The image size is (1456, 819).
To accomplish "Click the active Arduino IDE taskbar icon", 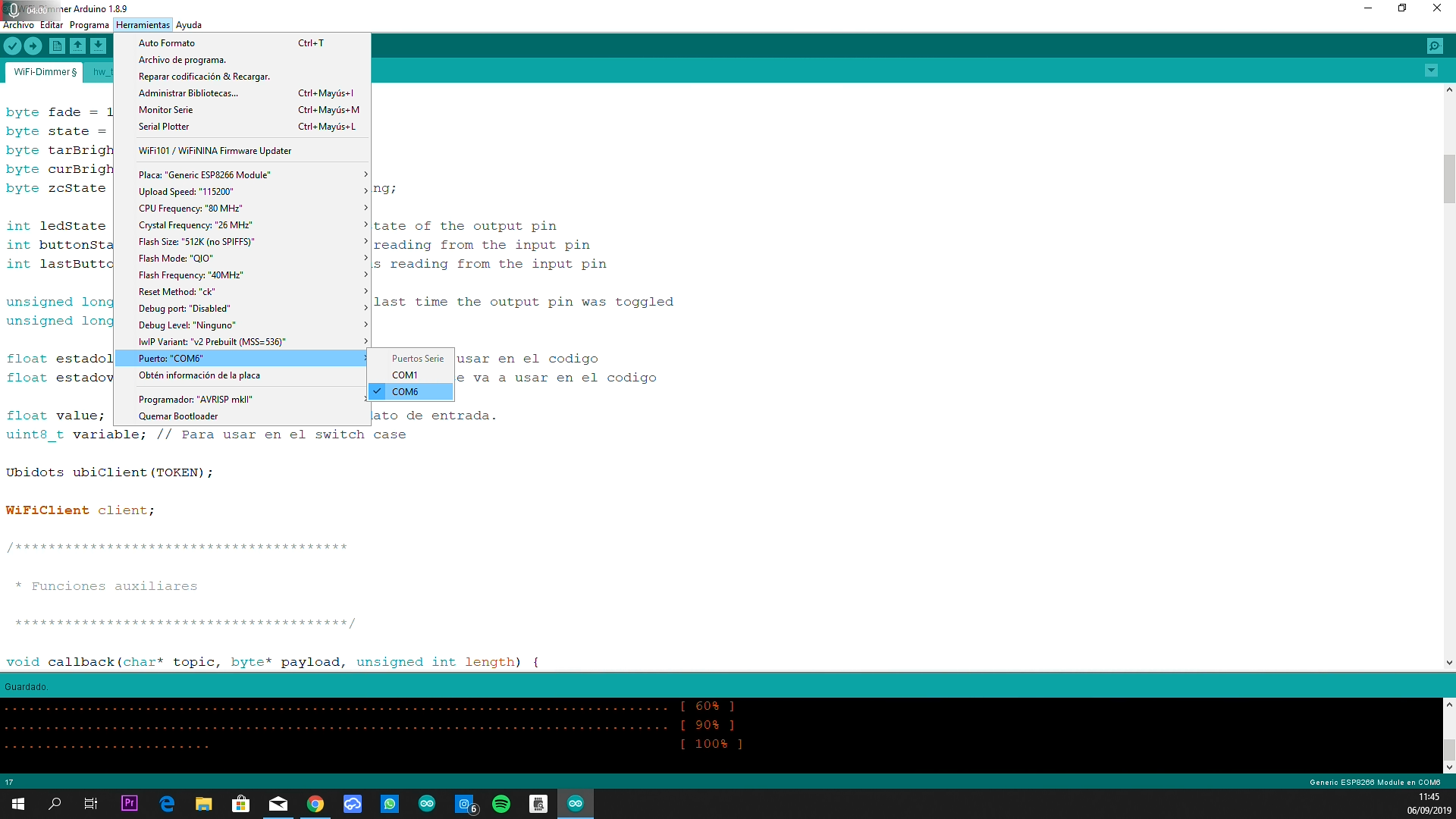I will click(576, 804).
